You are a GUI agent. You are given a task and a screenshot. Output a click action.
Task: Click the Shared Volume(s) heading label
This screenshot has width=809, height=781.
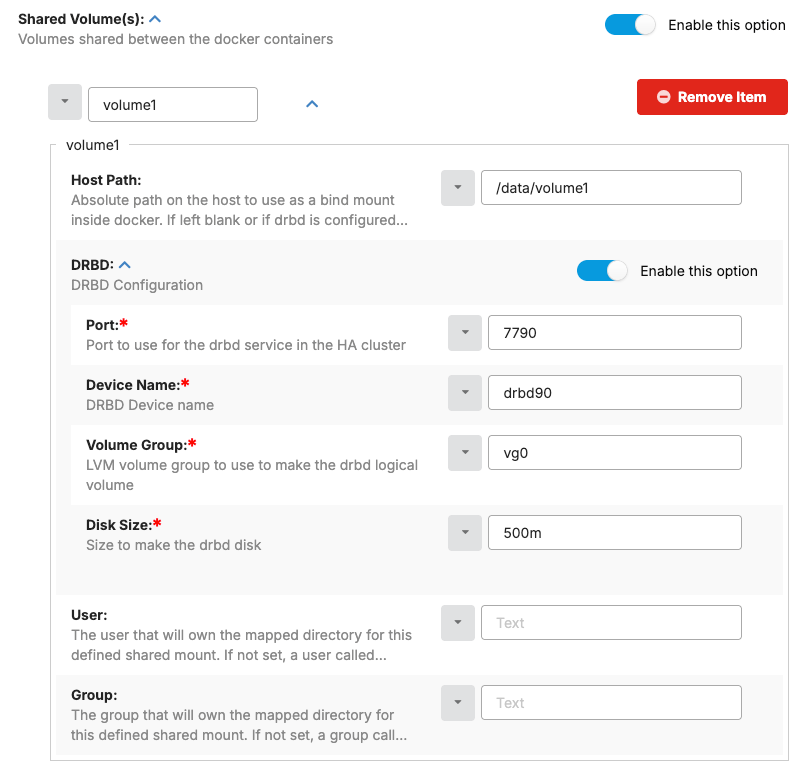point(81,19)
